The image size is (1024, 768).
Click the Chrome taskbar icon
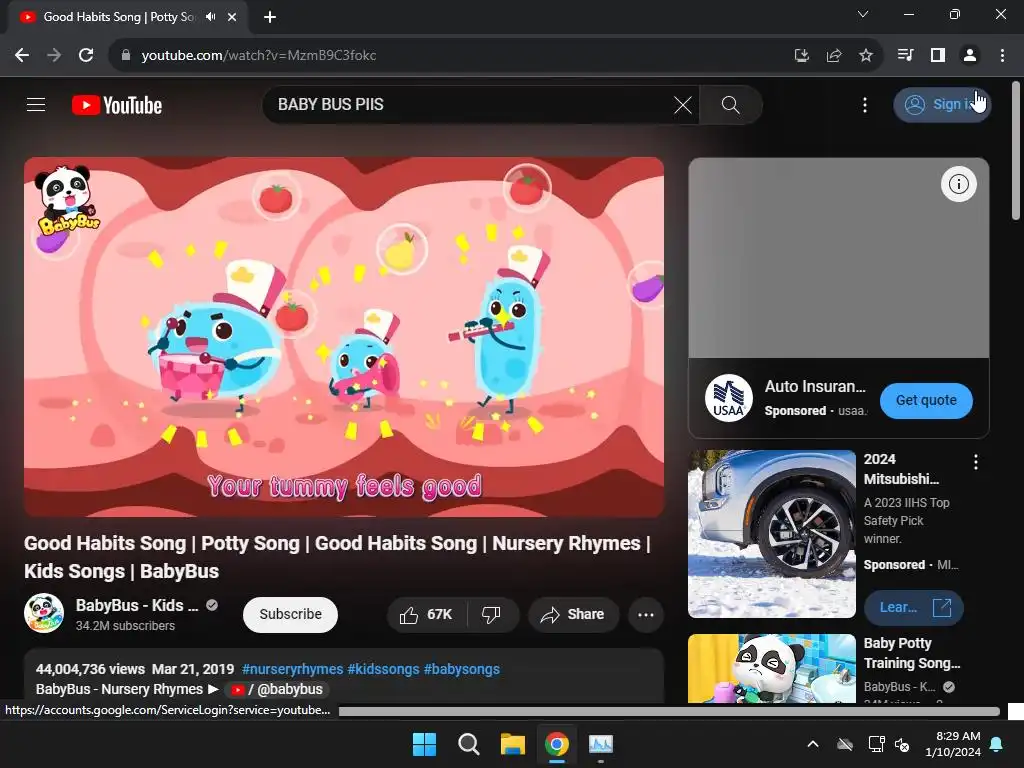(557, 744)
